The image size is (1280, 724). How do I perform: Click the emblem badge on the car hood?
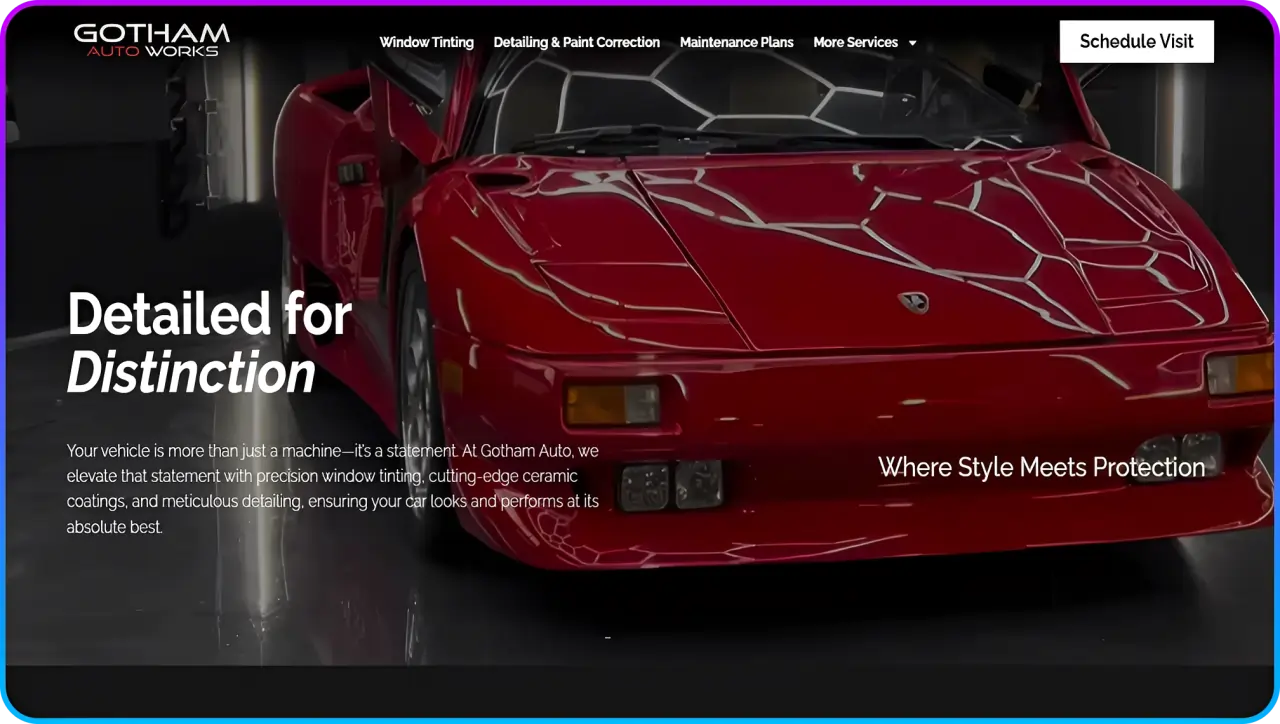tap(912, 302)
